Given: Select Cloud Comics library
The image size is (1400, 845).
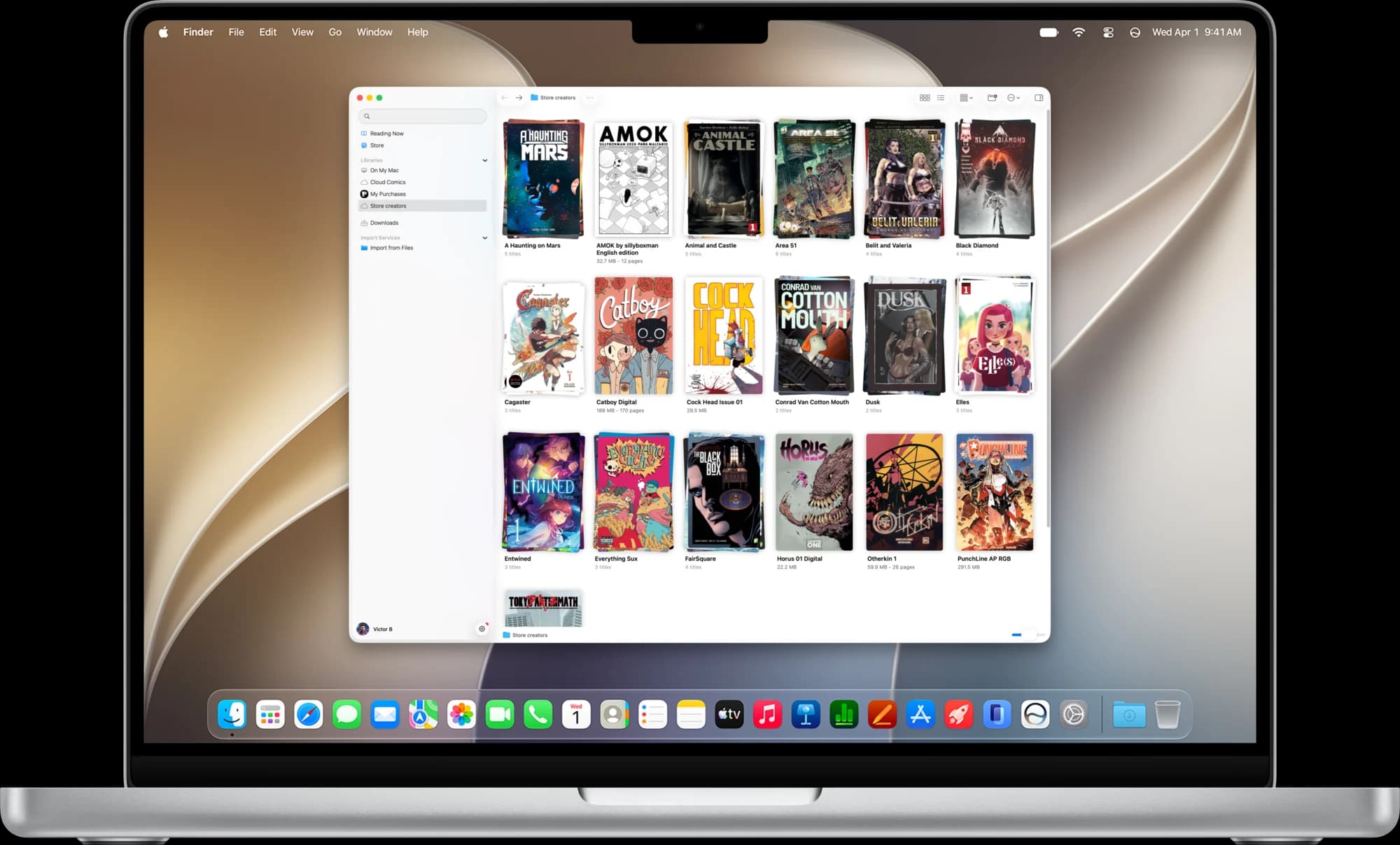Looking at the screenshot, I should click(422, 182).
